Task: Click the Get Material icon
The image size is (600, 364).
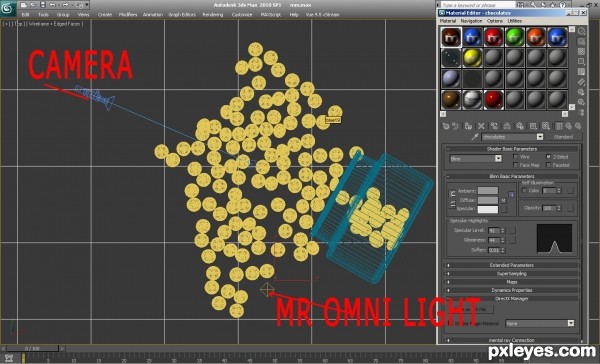Action: [x=446, y=126]
